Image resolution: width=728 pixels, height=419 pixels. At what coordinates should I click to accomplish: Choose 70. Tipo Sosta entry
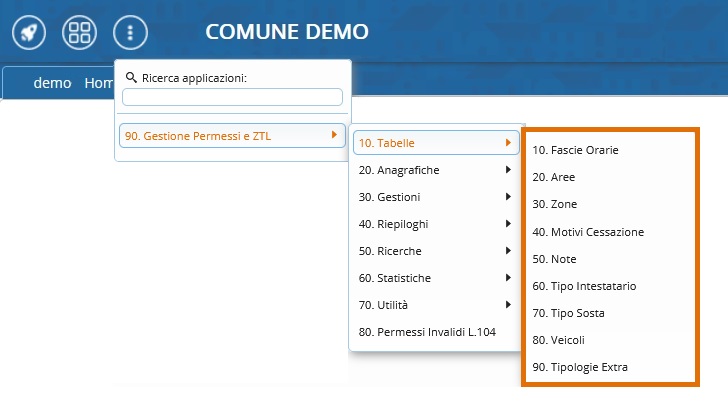(x=568, y=313)
